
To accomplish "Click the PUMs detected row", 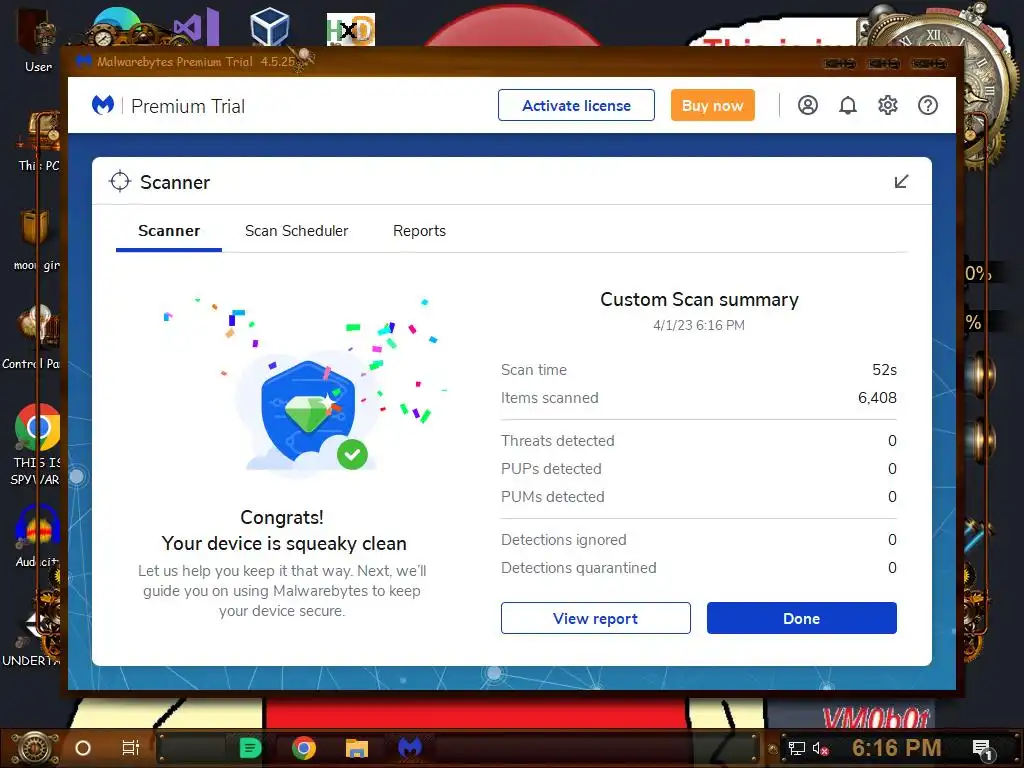I will [699, 497].
